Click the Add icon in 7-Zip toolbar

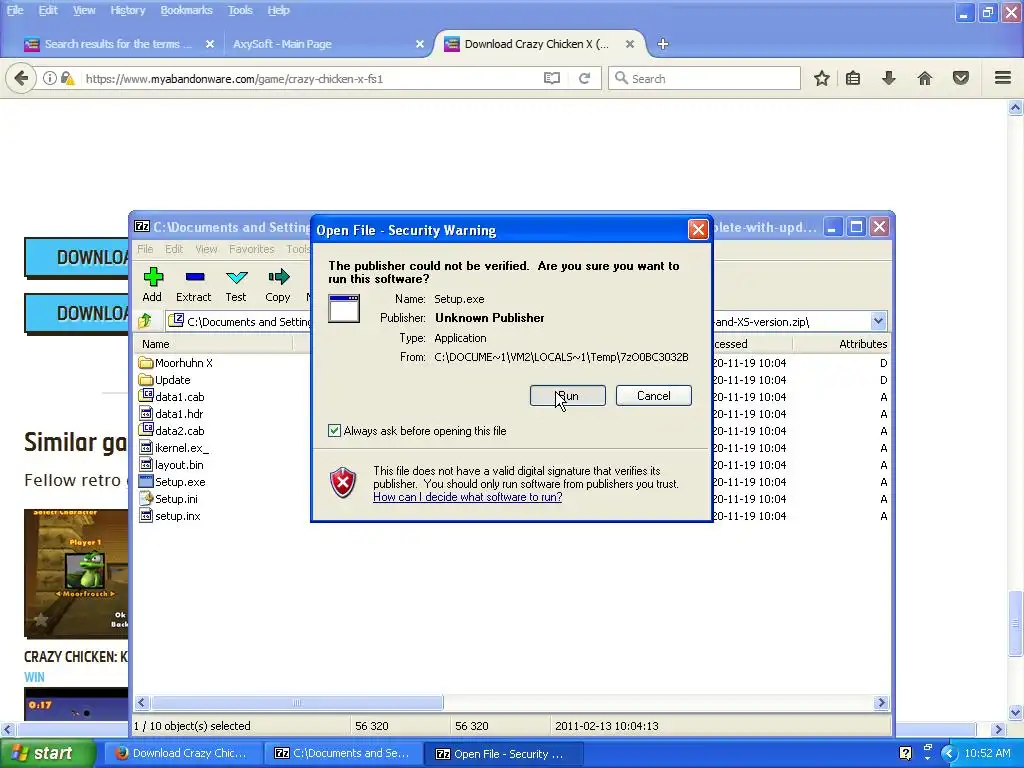coord(153,285)
